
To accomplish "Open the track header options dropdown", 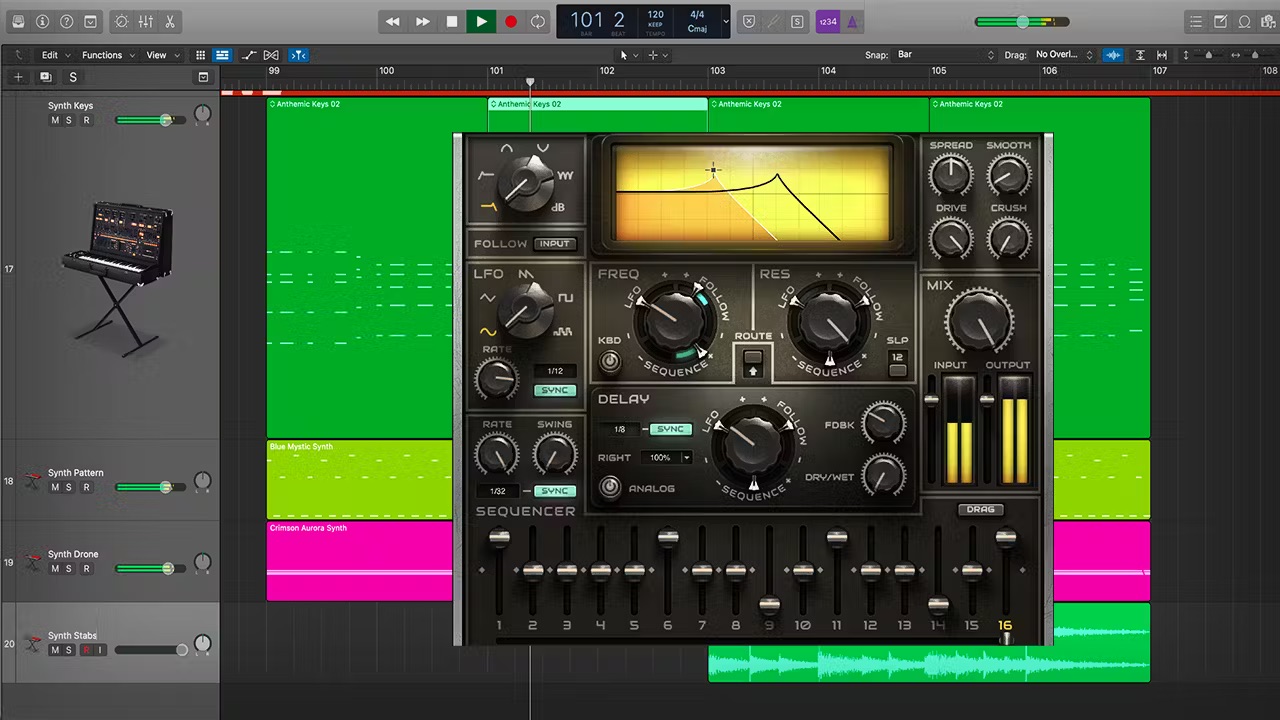I will (203, 77).
